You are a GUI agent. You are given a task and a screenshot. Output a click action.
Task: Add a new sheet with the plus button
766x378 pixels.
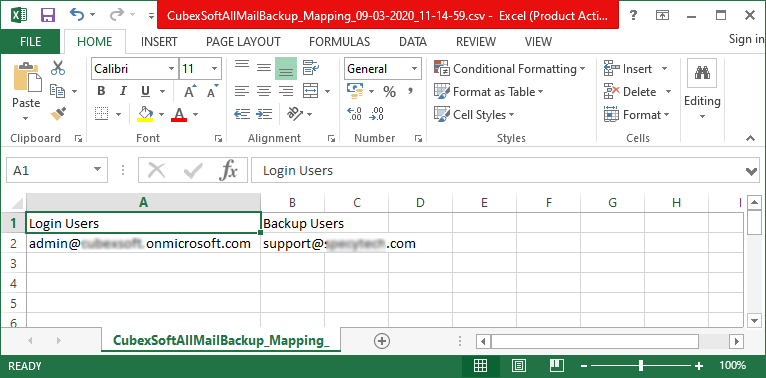[382, 341]
